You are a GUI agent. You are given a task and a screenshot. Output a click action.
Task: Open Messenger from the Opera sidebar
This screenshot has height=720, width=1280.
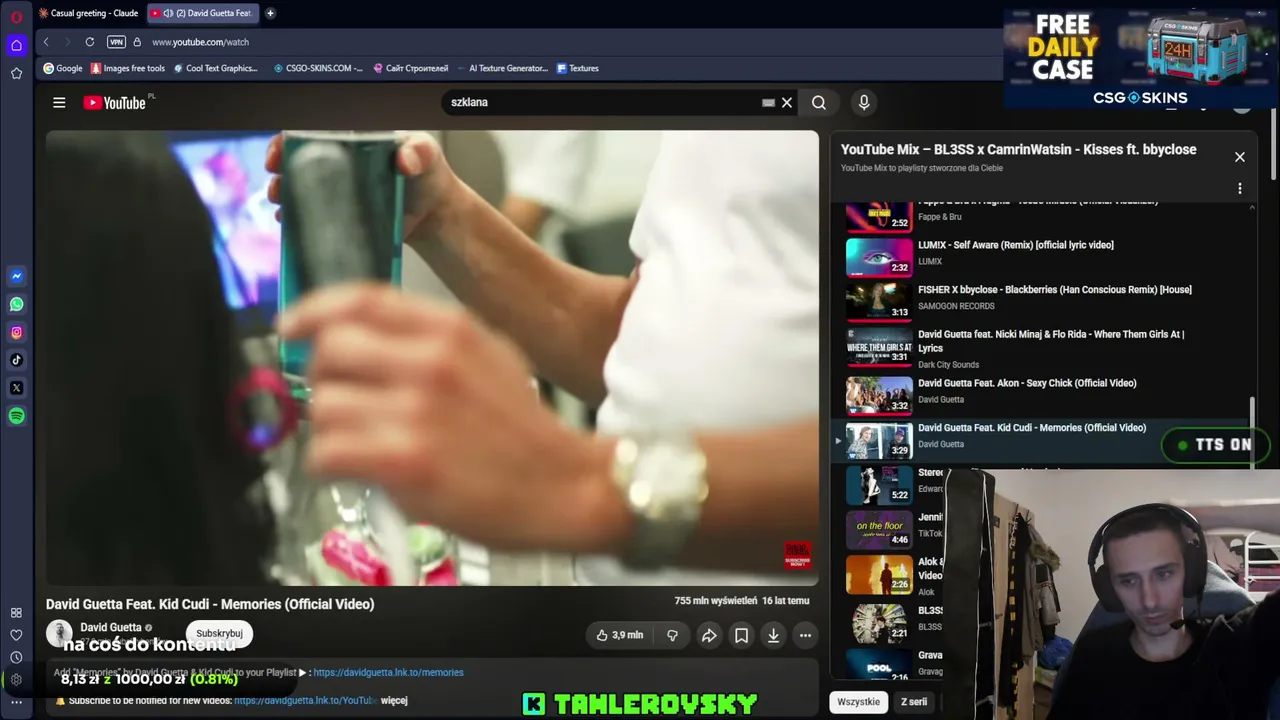coord(16,276)
